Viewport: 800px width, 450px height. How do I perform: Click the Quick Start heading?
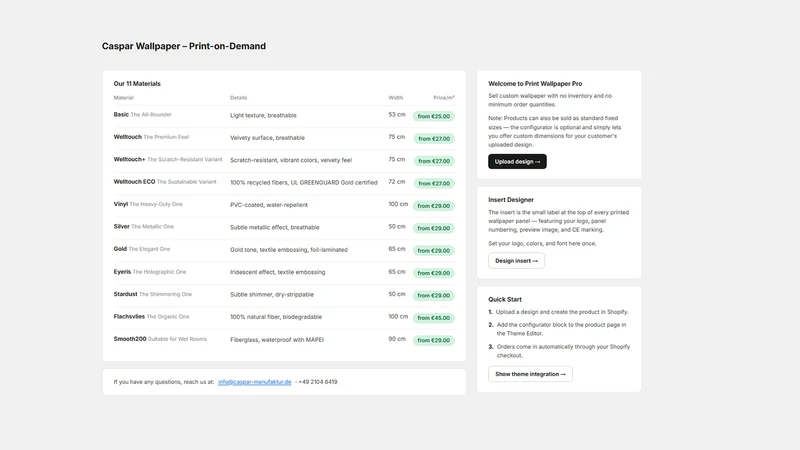point(505,299)
